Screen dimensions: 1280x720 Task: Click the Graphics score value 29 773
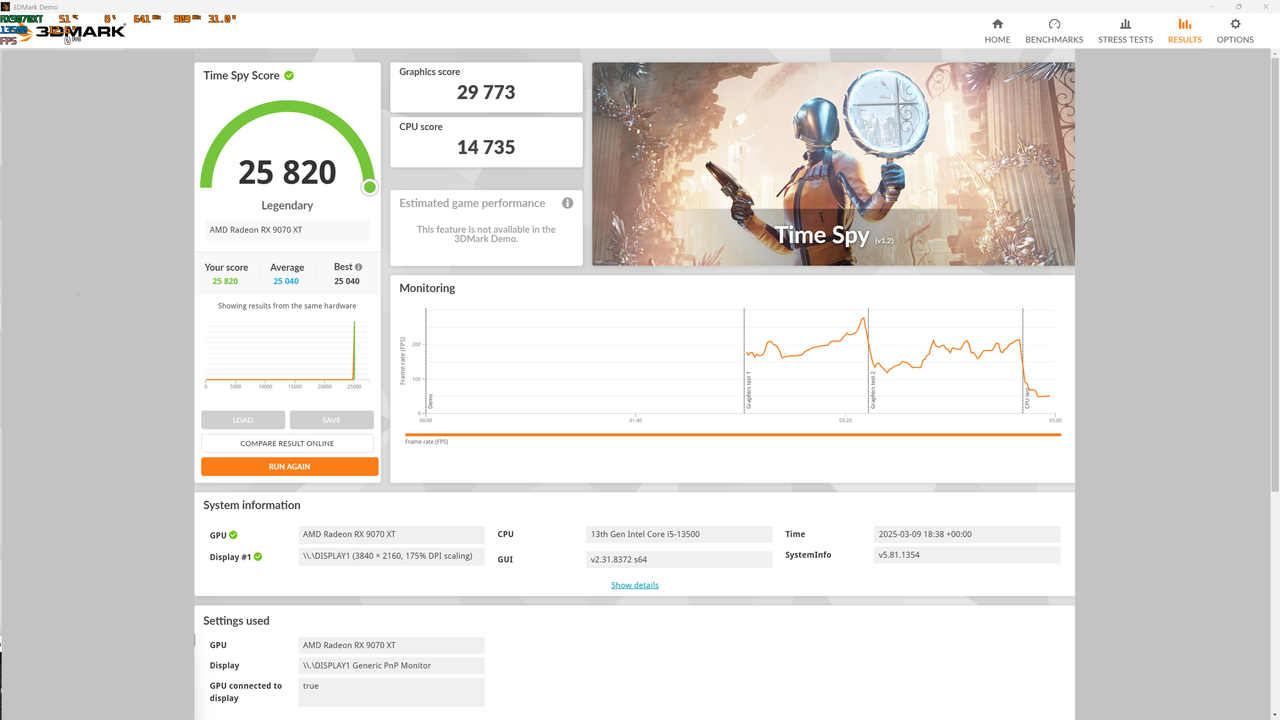[x=486, y=92]
